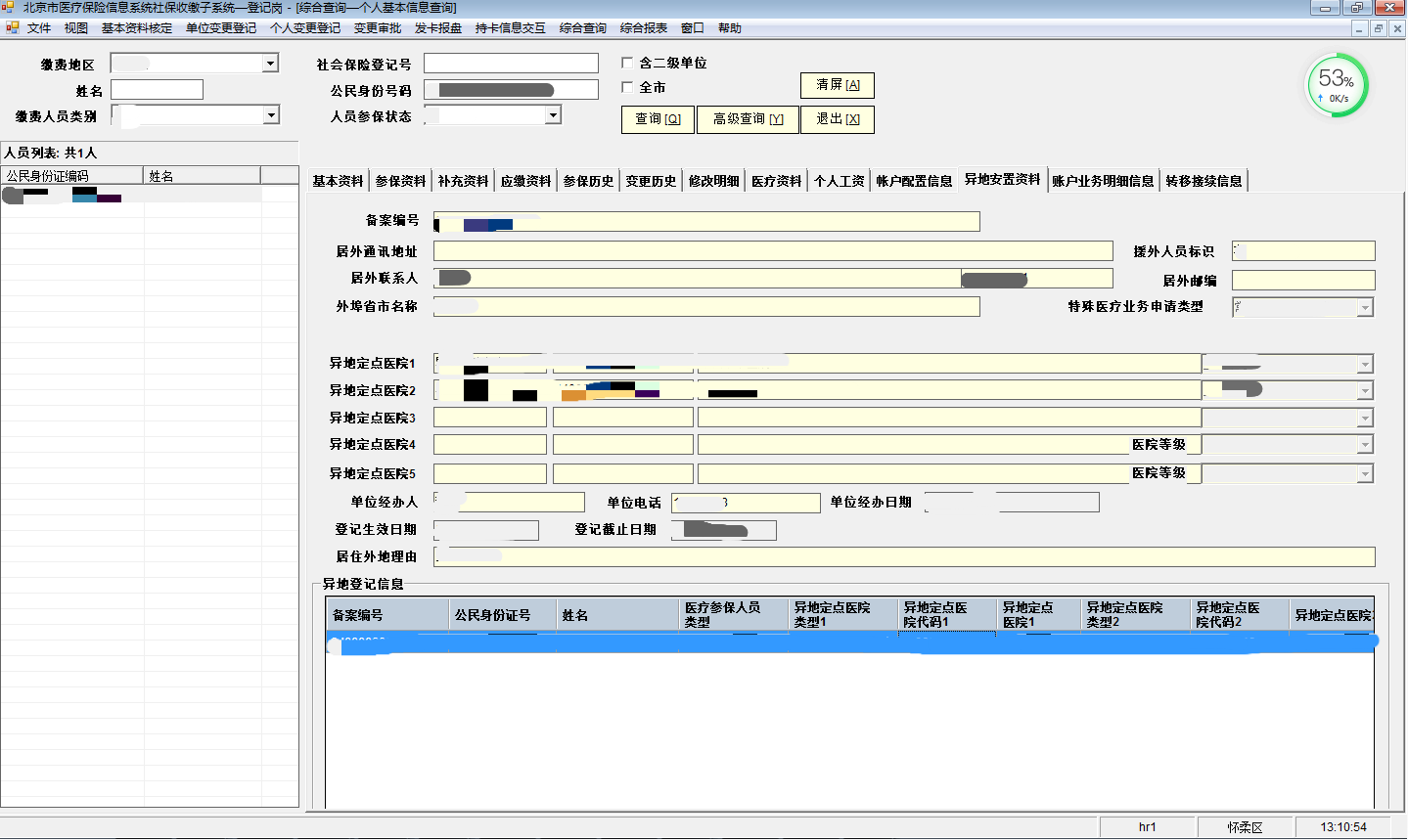Enable the 全市 checkbox

click(x=627, y=87)
